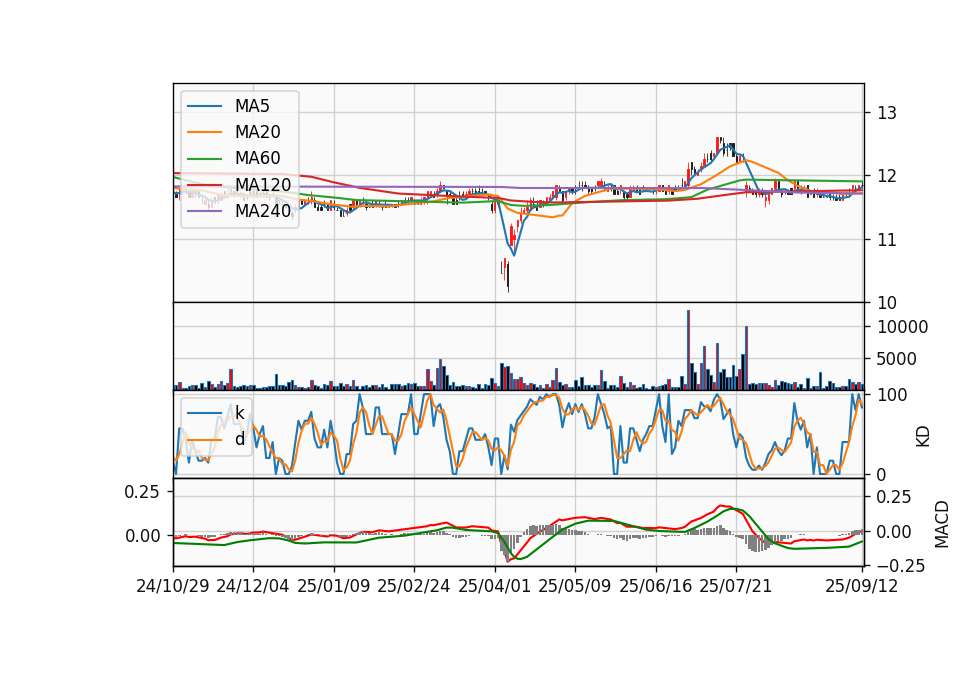Click the MA60 legend label
The image size is (960, 690).
(257, 159)
